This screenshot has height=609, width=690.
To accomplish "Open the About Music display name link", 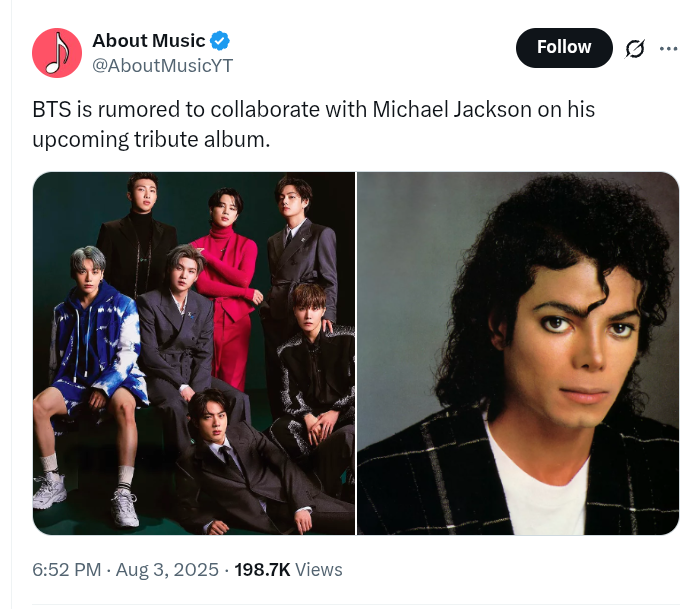I will 148,41.
